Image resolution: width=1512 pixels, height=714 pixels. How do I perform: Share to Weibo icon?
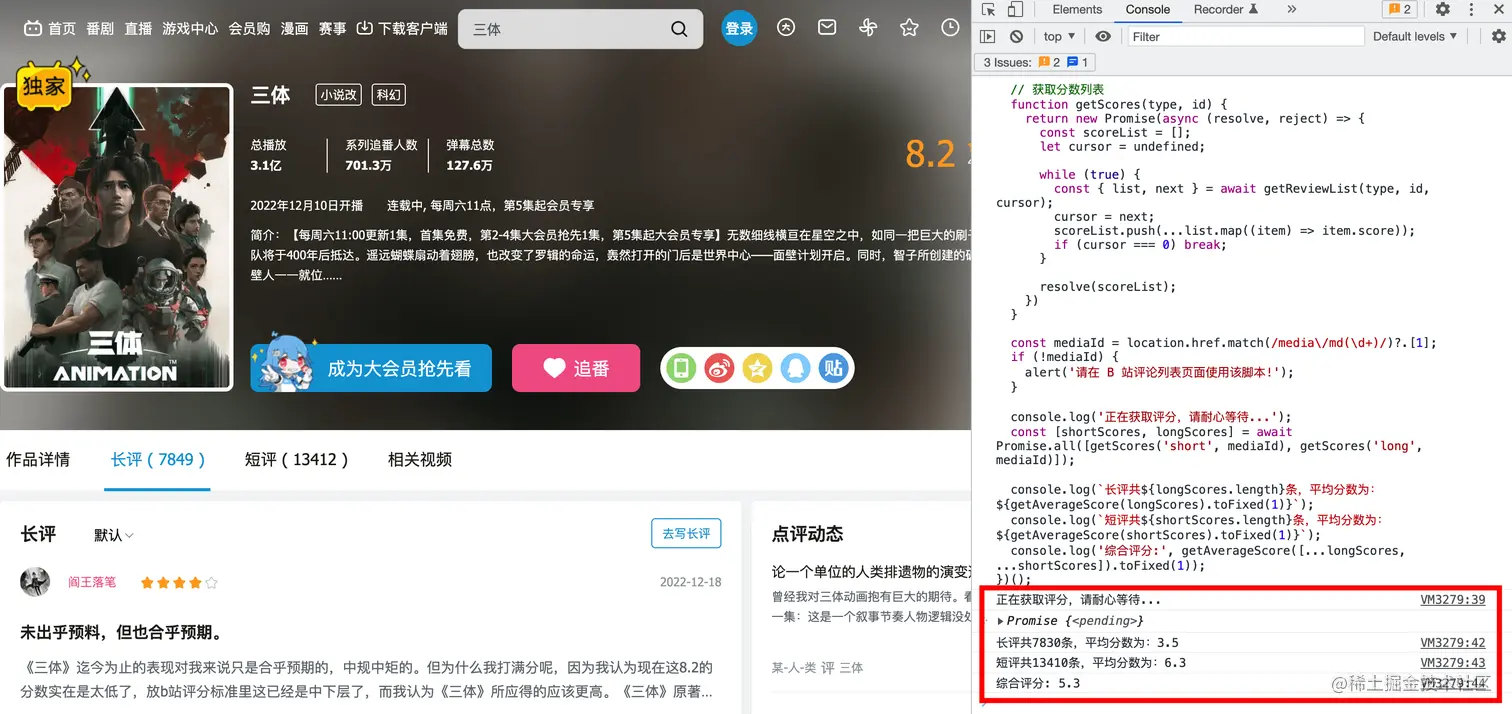click(x=720, y=368)
